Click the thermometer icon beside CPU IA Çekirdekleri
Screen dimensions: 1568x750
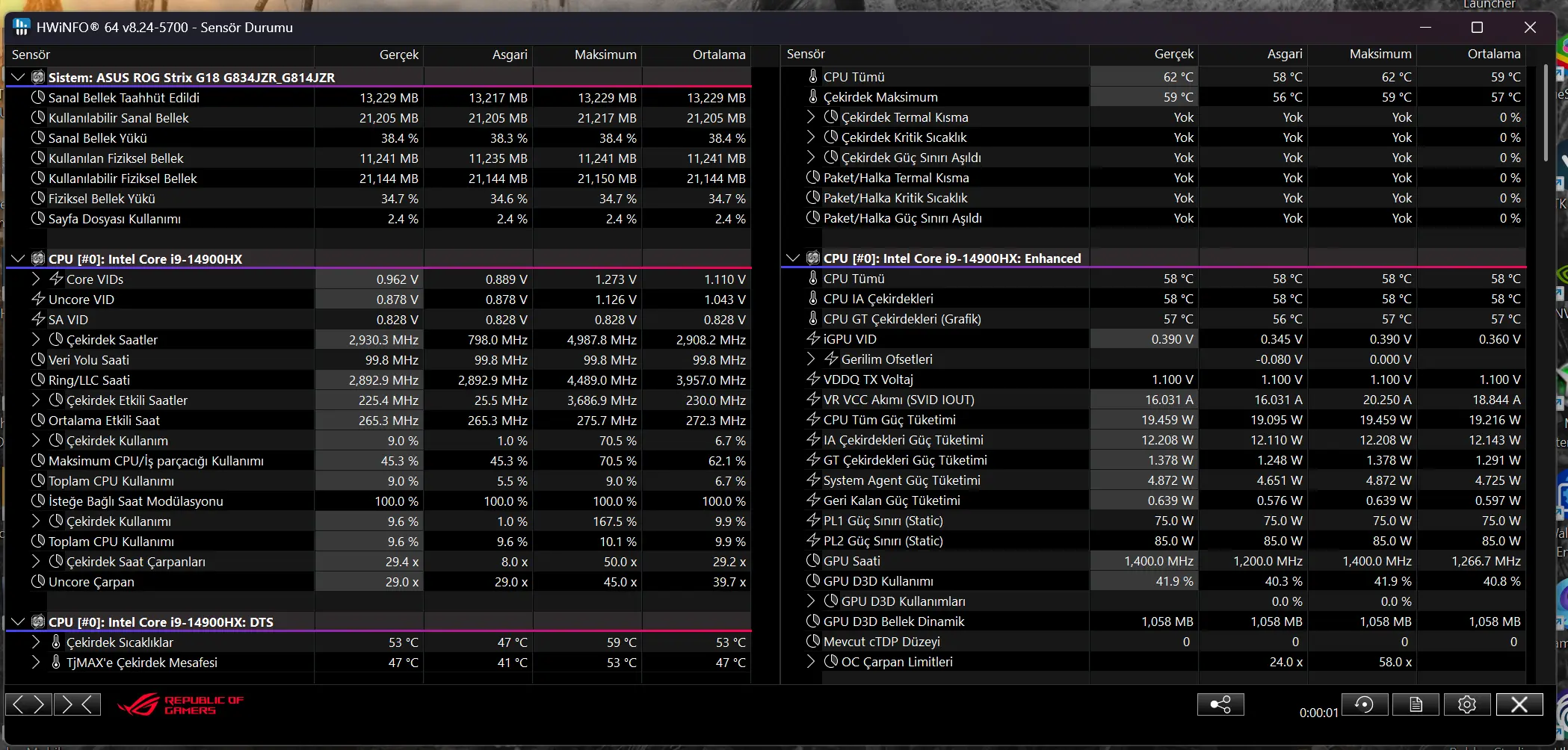pyautogui.click(x=813, y=299)
